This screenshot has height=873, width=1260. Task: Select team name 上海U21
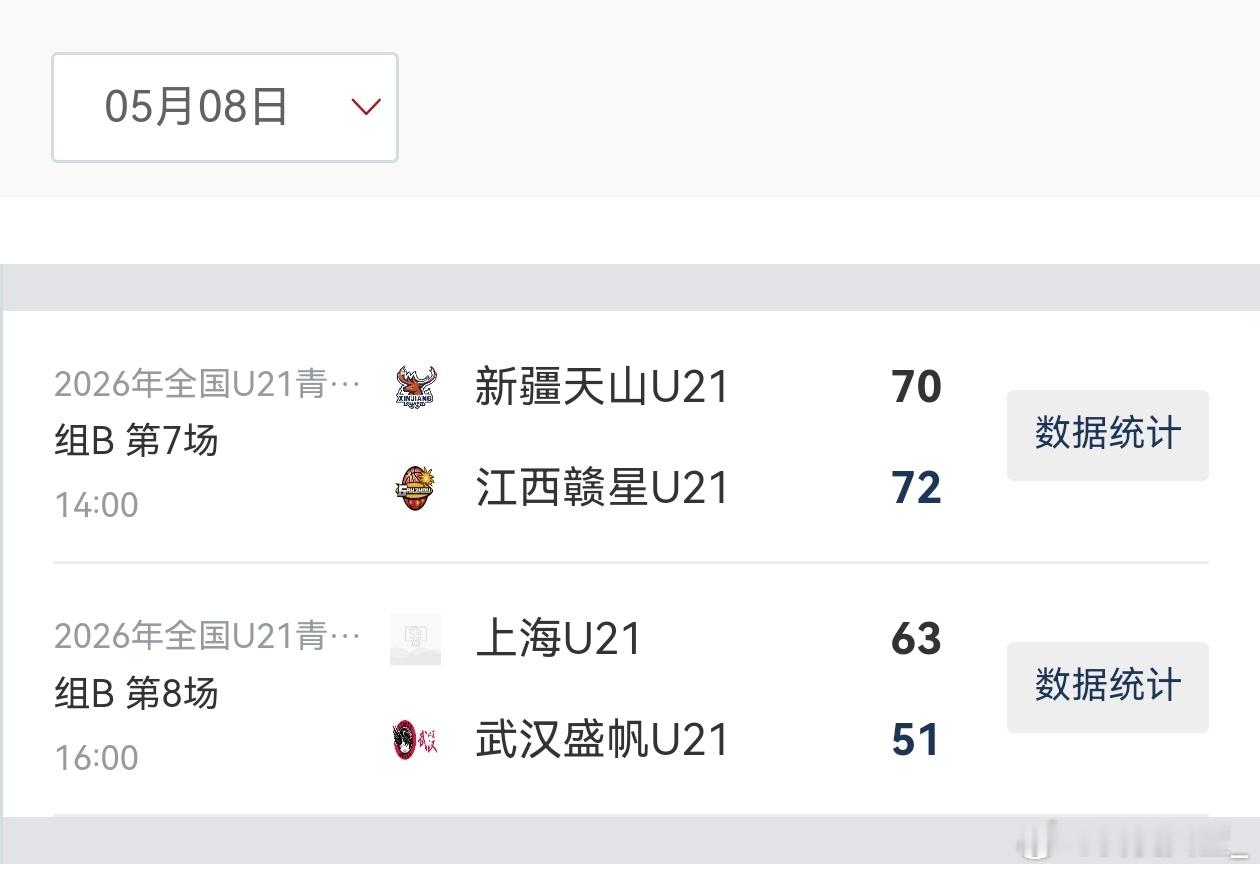[558, 639]
